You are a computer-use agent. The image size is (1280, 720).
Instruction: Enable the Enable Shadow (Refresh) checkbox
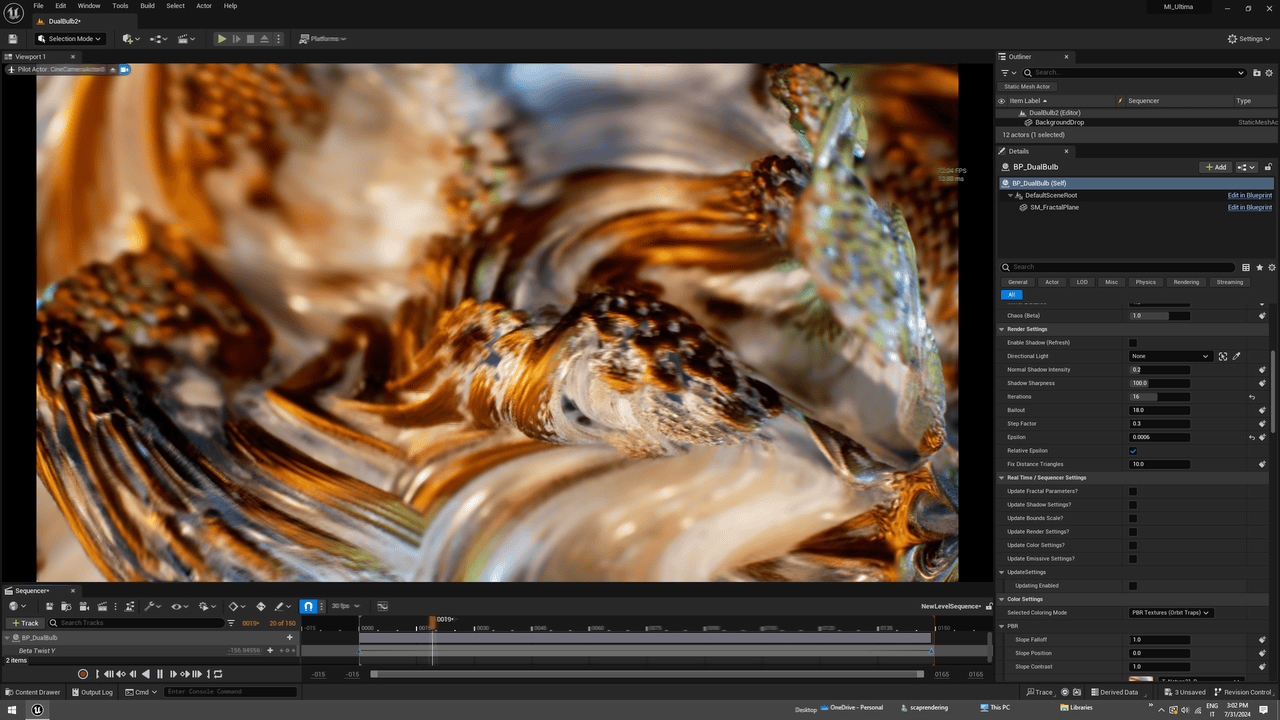(x=1133, y=342)
